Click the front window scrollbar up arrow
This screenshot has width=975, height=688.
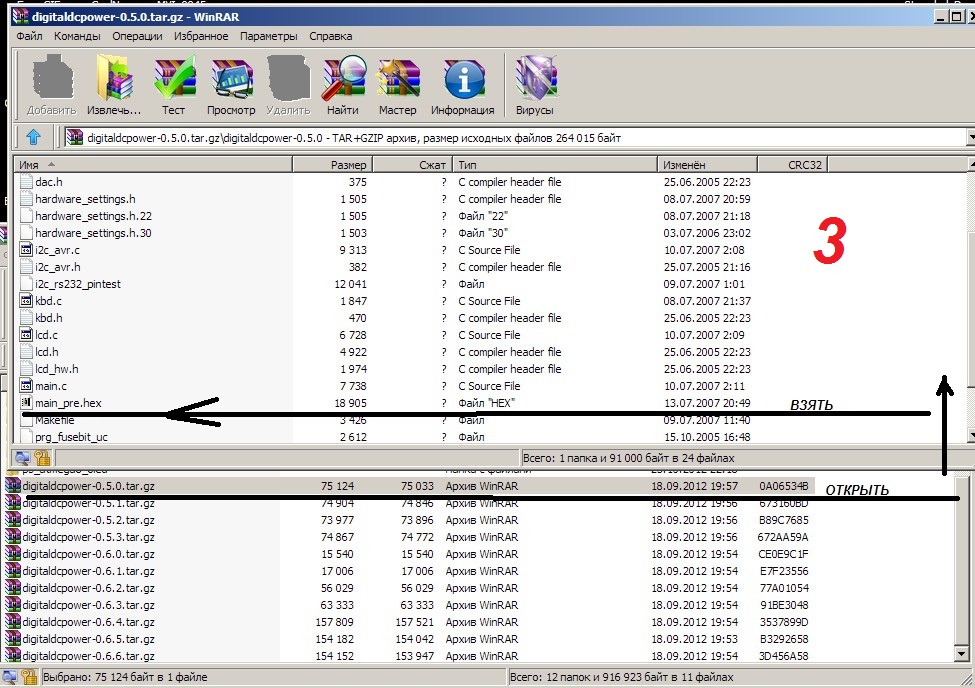click(971, 164)
